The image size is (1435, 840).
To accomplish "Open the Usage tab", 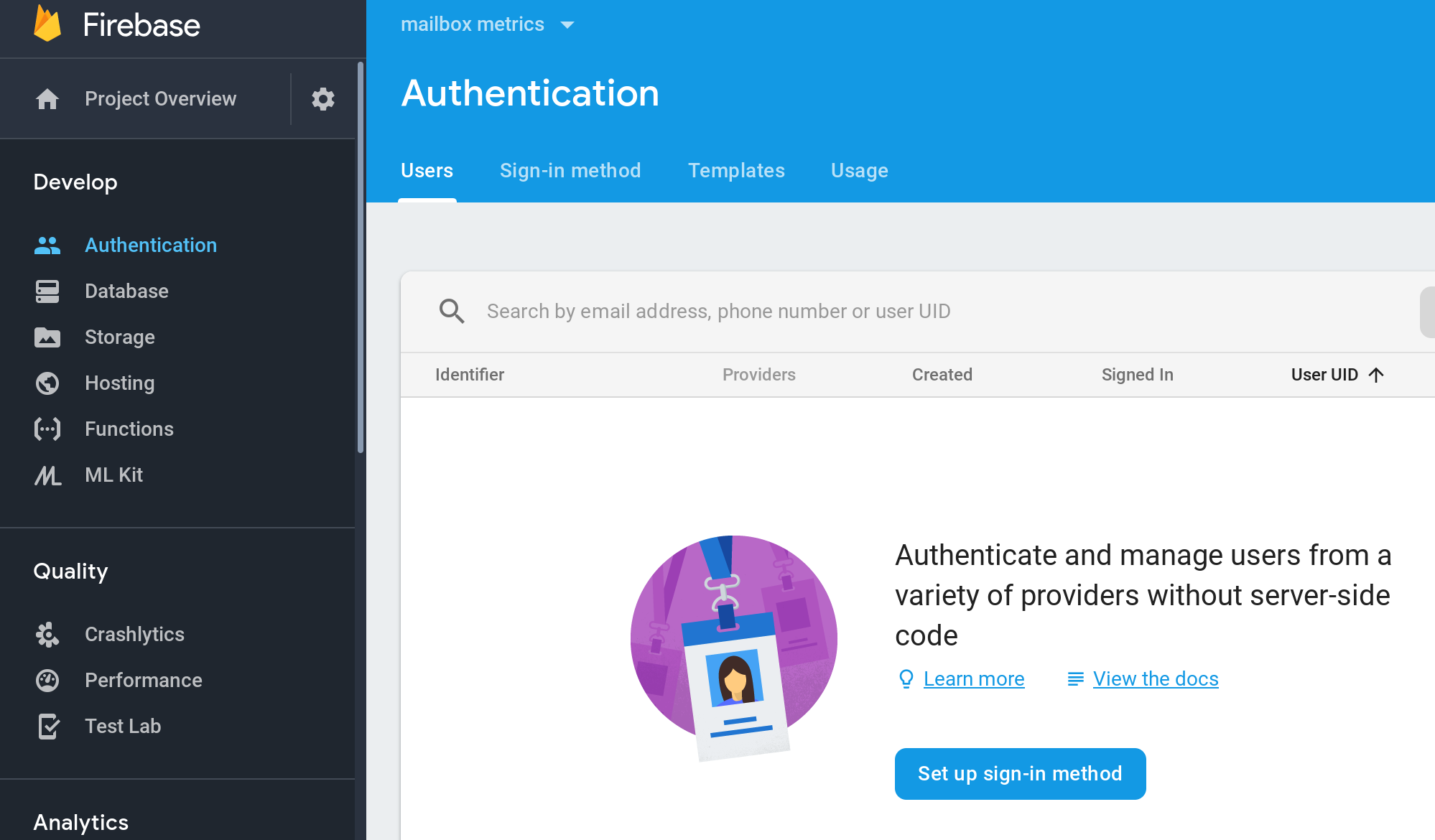I will (x=860, y=171).
